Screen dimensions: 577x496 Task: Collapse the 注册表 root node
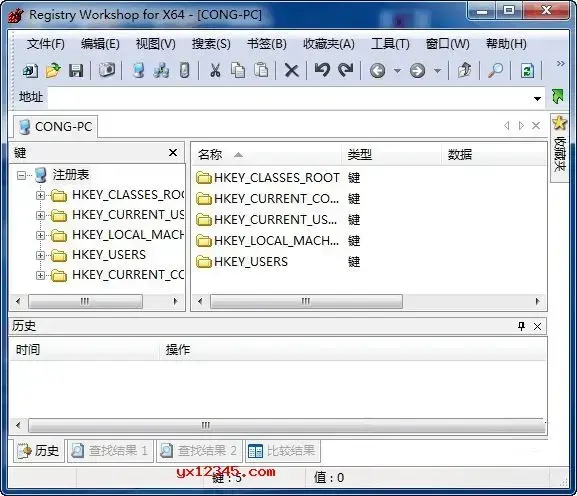click(x=21, y=176)
